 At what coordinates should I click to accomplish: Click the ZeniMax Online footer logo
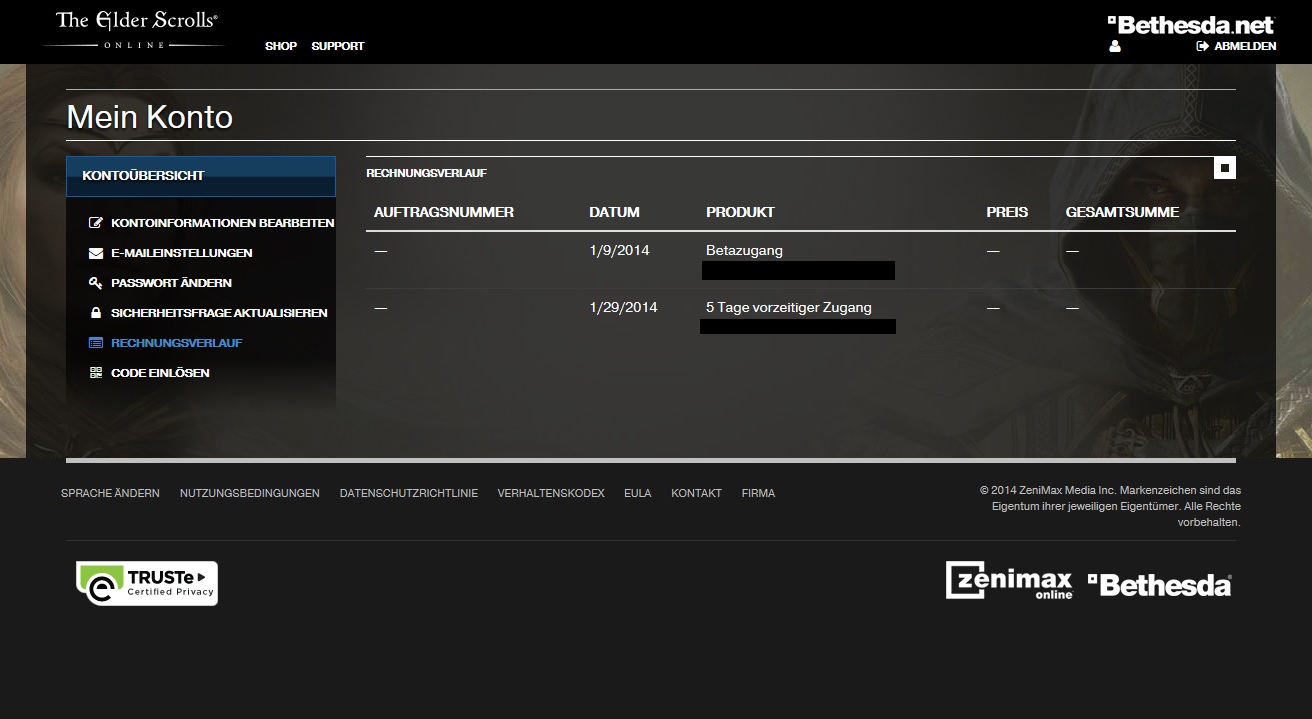click(1009, 580)
